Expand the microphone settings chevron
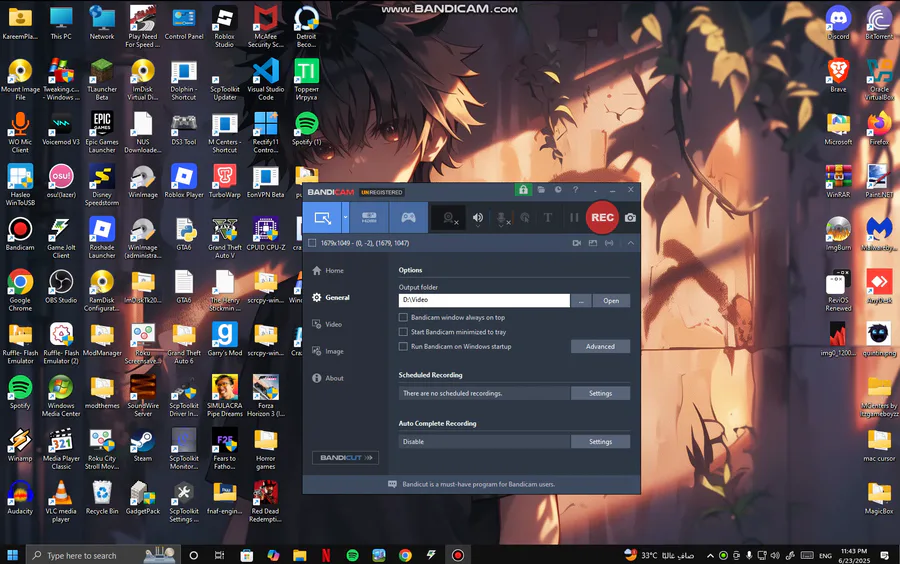The width and height of the screenshot is (900, 564). [x=501, y=227]
